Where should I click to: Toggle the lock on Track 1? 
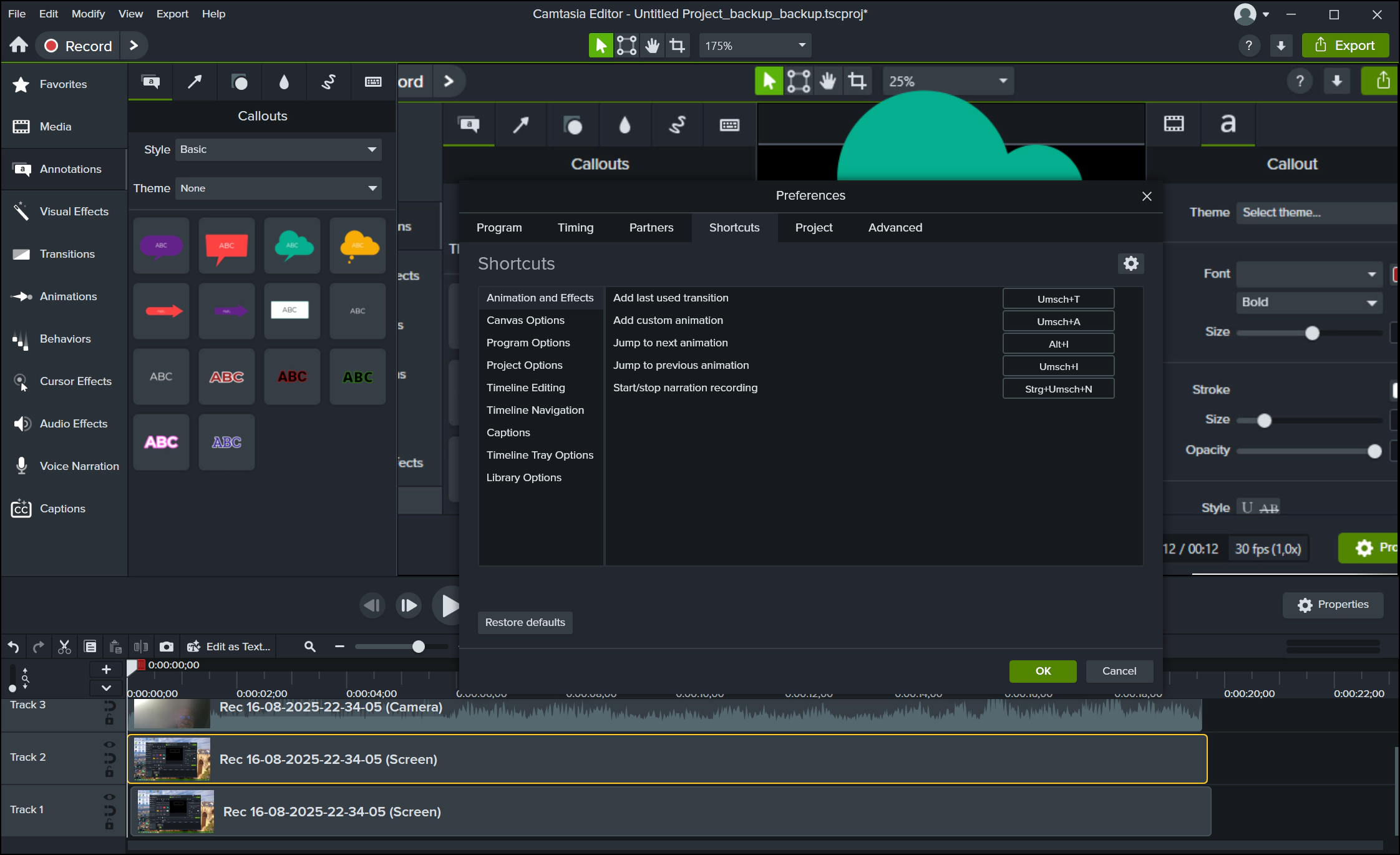tap(109, 825)
